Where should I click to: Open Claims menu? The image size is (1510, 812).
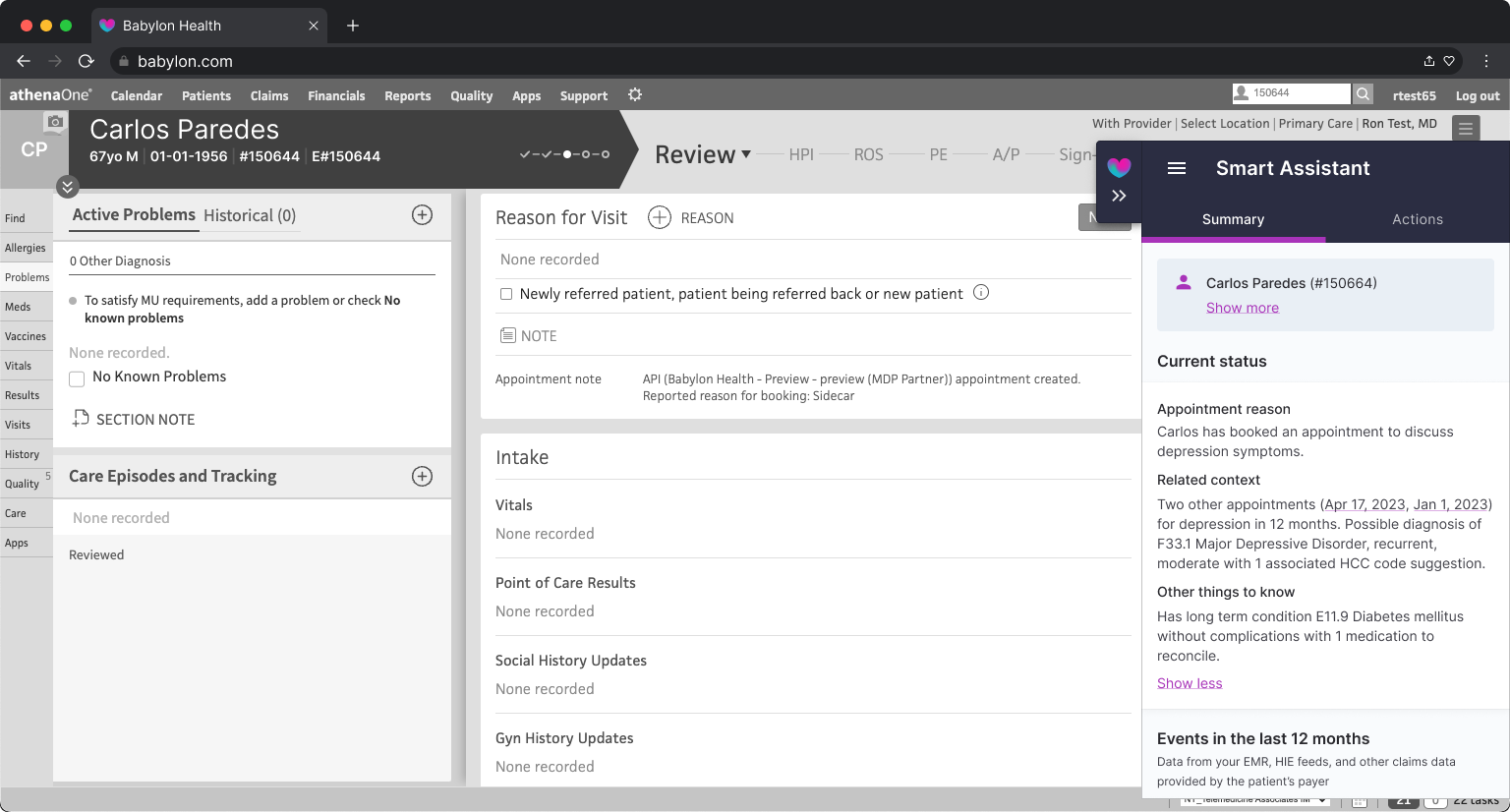pyautogui.click(x=269, y=95)
